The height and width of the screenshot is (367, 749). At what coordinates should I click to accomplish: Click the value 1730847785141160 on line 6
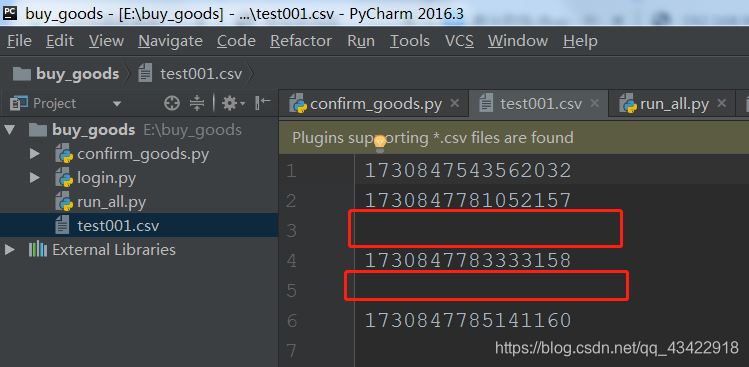468,320
